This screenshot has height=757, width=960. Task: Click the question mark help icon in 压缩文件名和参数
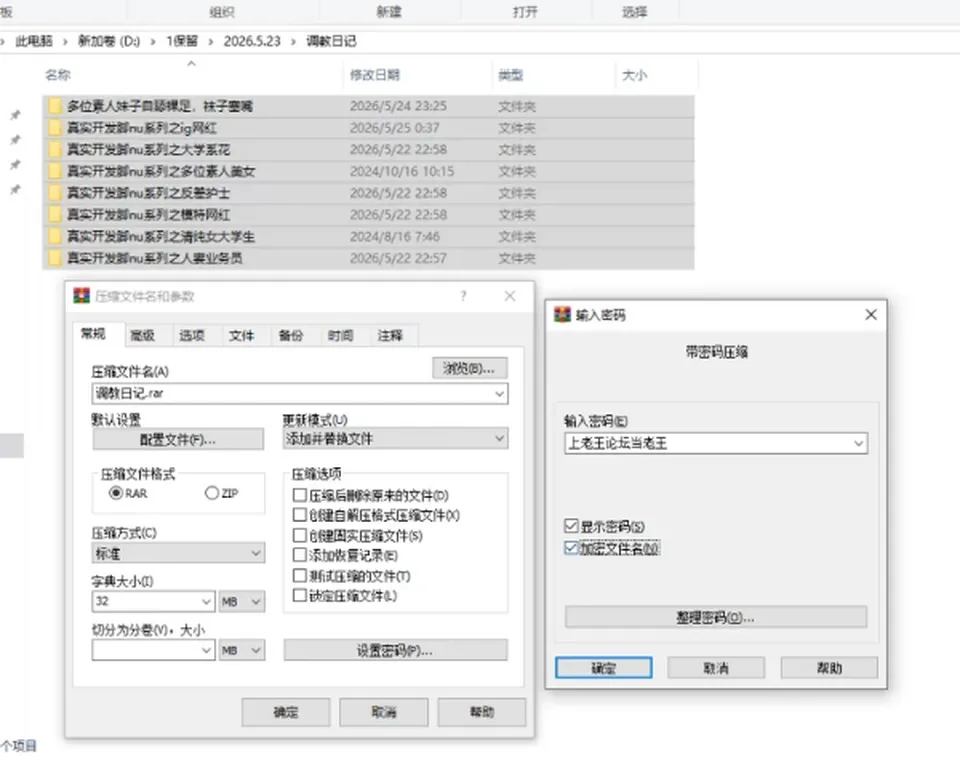463,296
